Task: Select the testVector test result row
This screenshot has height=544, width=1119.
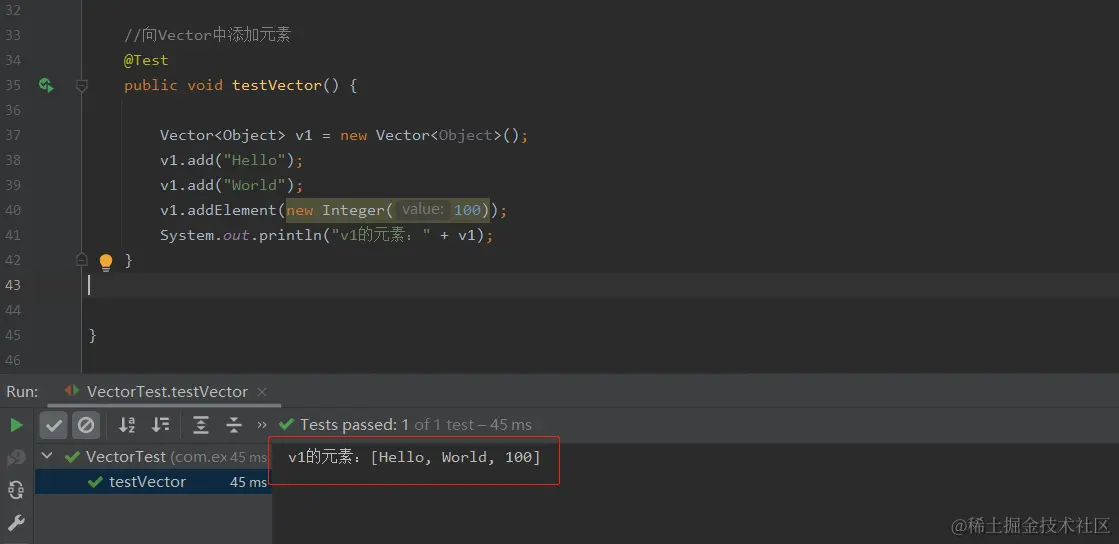Action: point(153,482)
